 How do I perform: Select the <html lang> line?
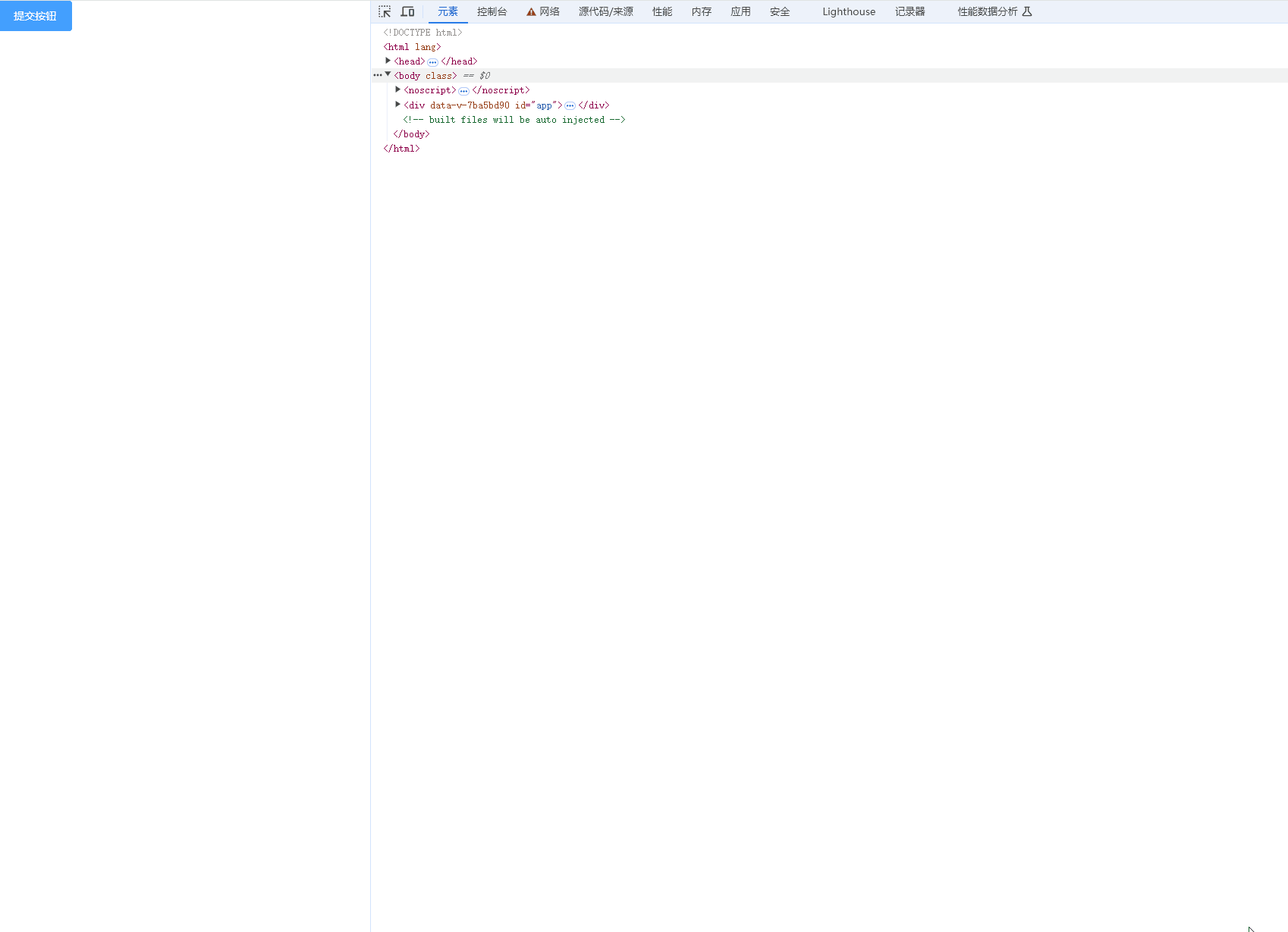point(412,47)
